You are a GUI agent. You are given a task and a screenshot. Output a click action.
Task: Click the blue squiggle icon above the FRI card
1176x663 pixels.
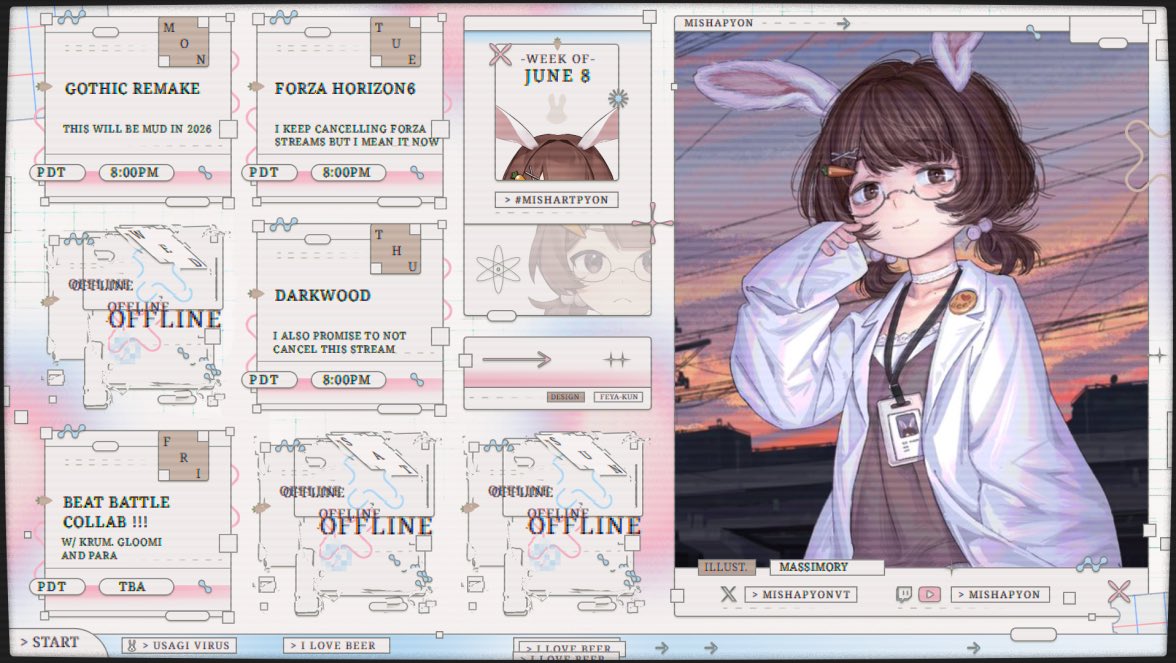[x=71, y=430]
